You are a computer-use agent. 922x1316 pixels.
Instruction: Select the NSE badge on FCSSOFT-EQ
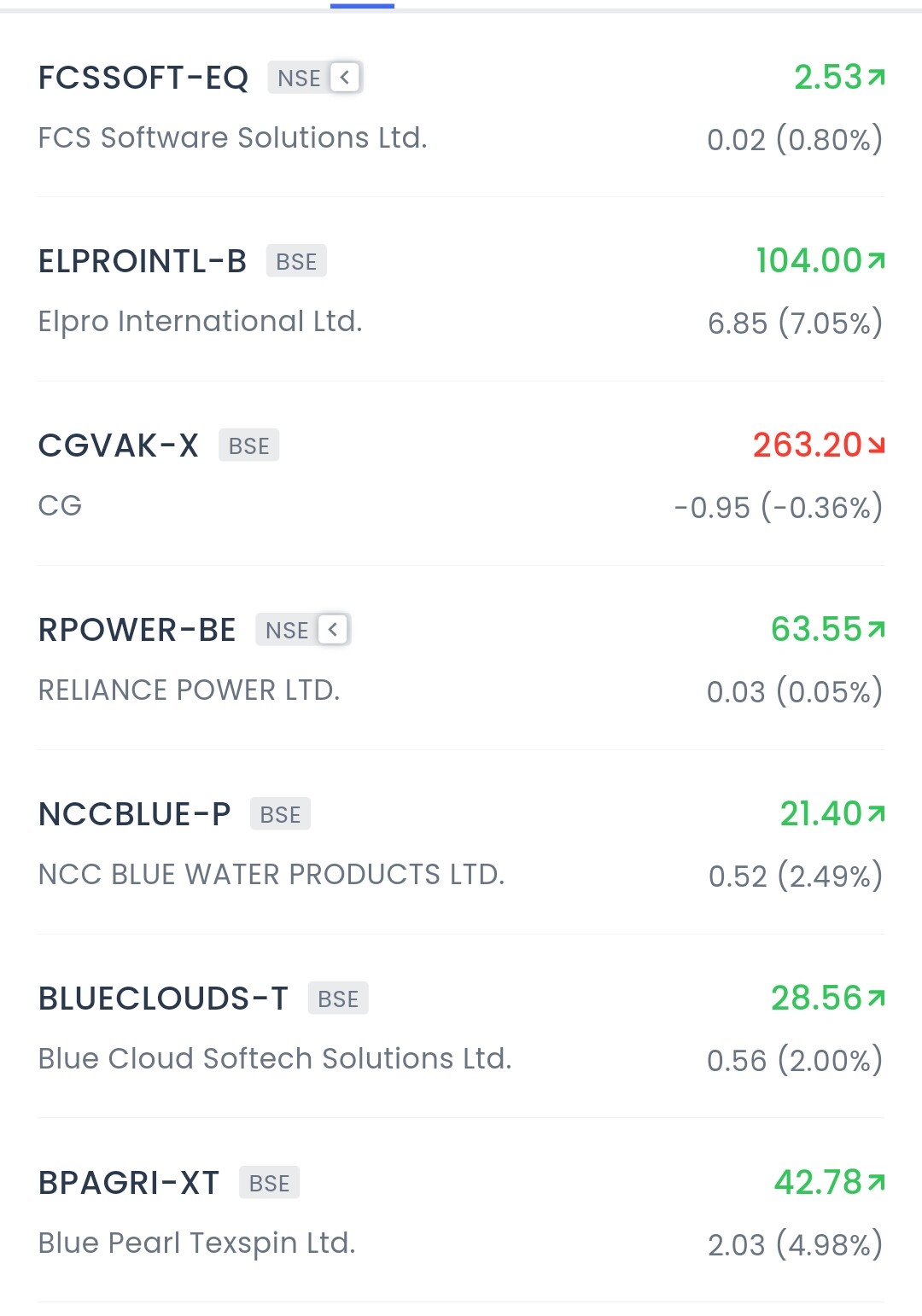click(x=299, y=78)
